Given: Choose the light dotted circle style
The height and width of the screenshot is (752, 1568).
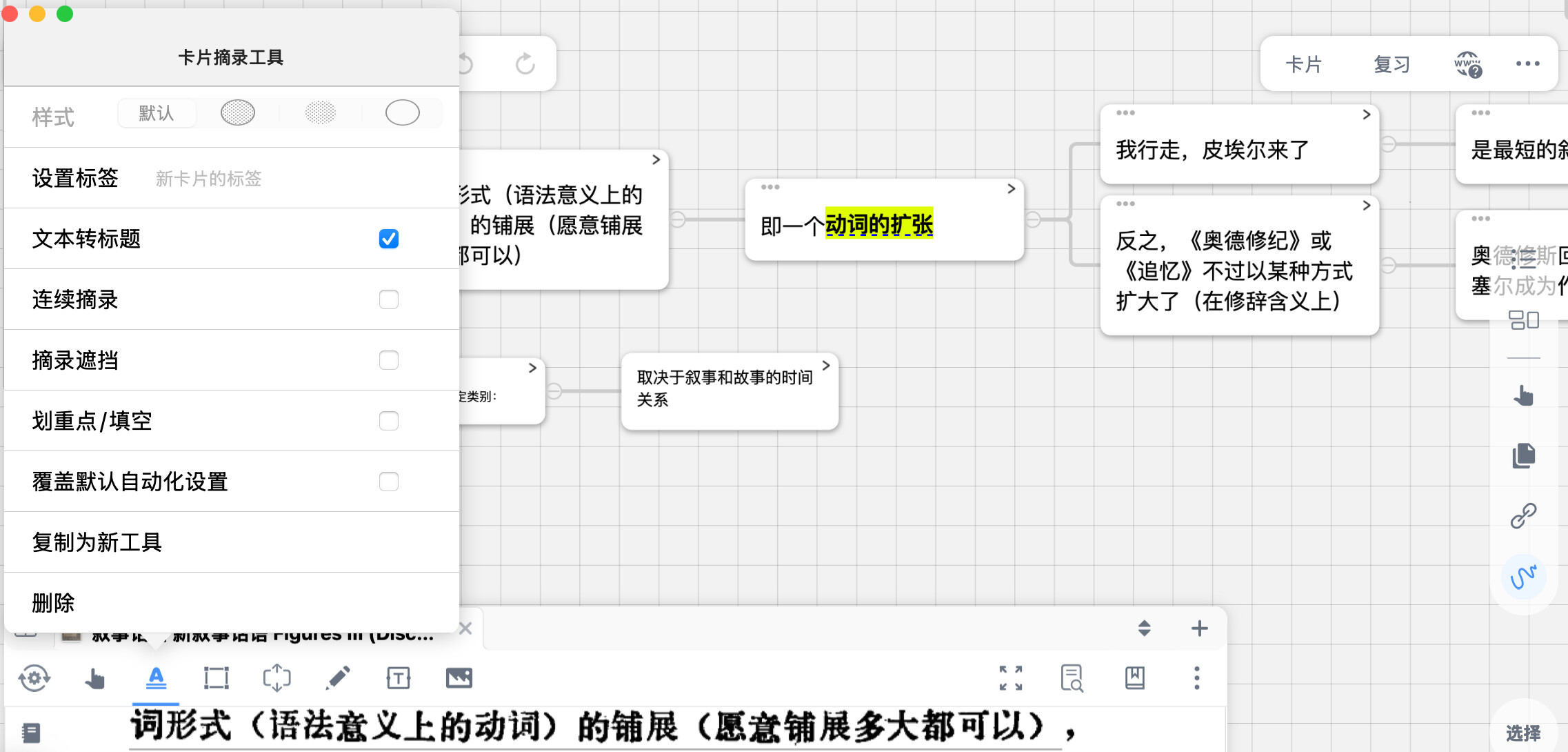Looking at the screenshot, I should click(321, 112).
